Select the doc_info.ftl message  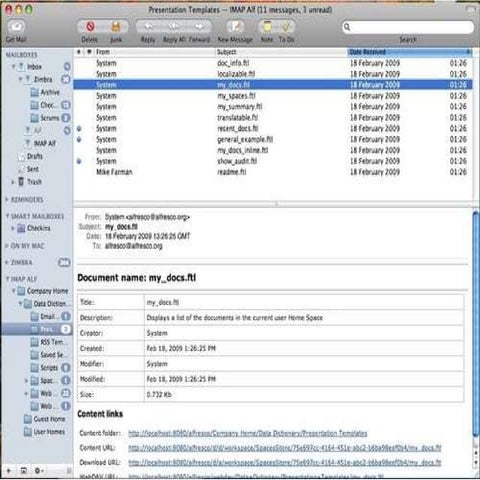pyautogui.click(x=273, y=63)
